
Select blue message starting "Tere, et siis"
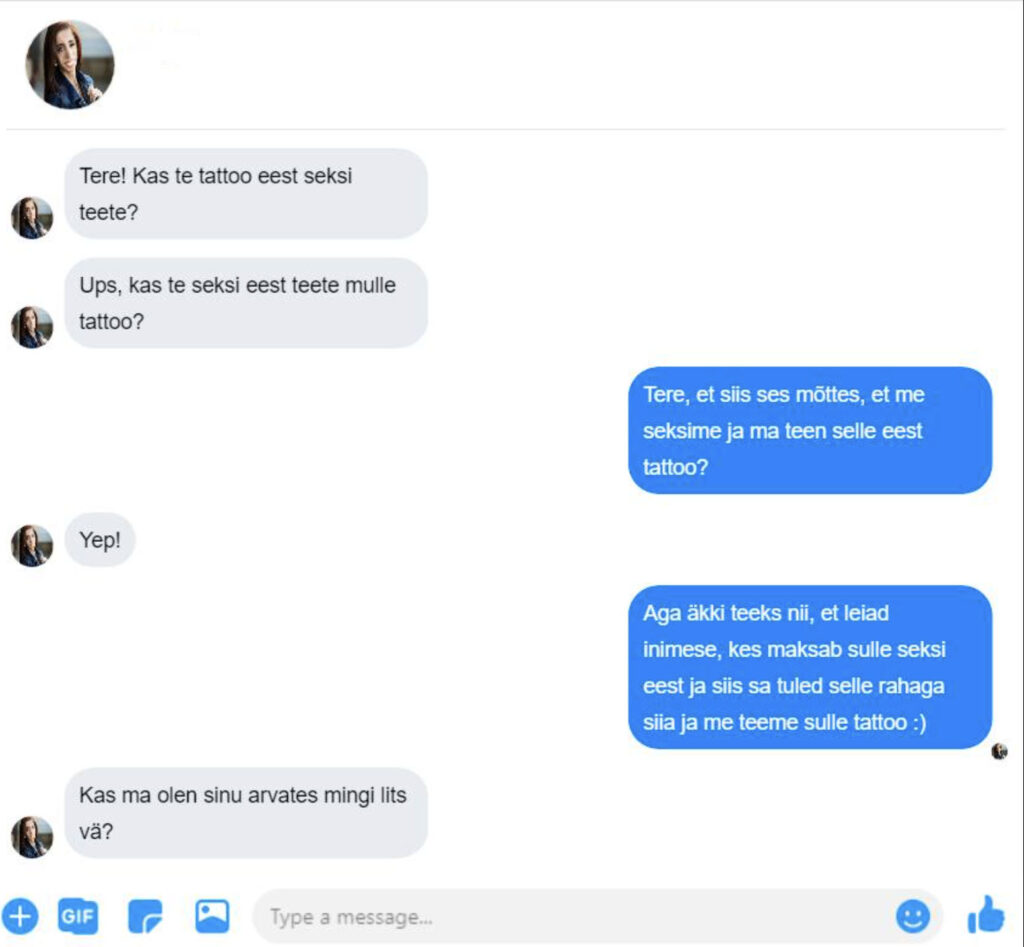point(810,430)
